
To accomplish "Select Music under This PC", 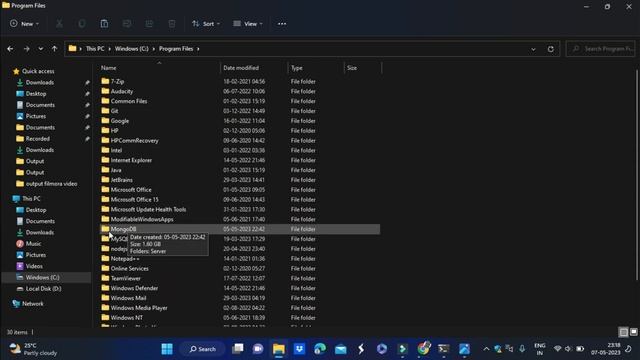I will 33,244.
